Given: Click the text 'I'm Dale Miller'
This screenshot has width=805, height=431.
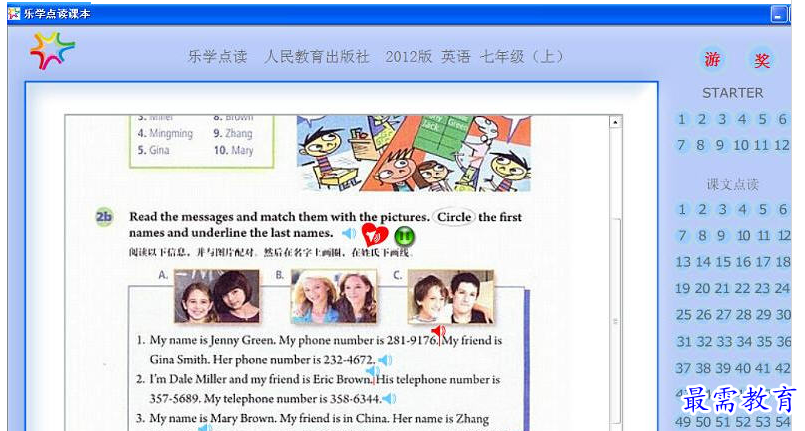Looking at the screenshot, I should point(188,380).
